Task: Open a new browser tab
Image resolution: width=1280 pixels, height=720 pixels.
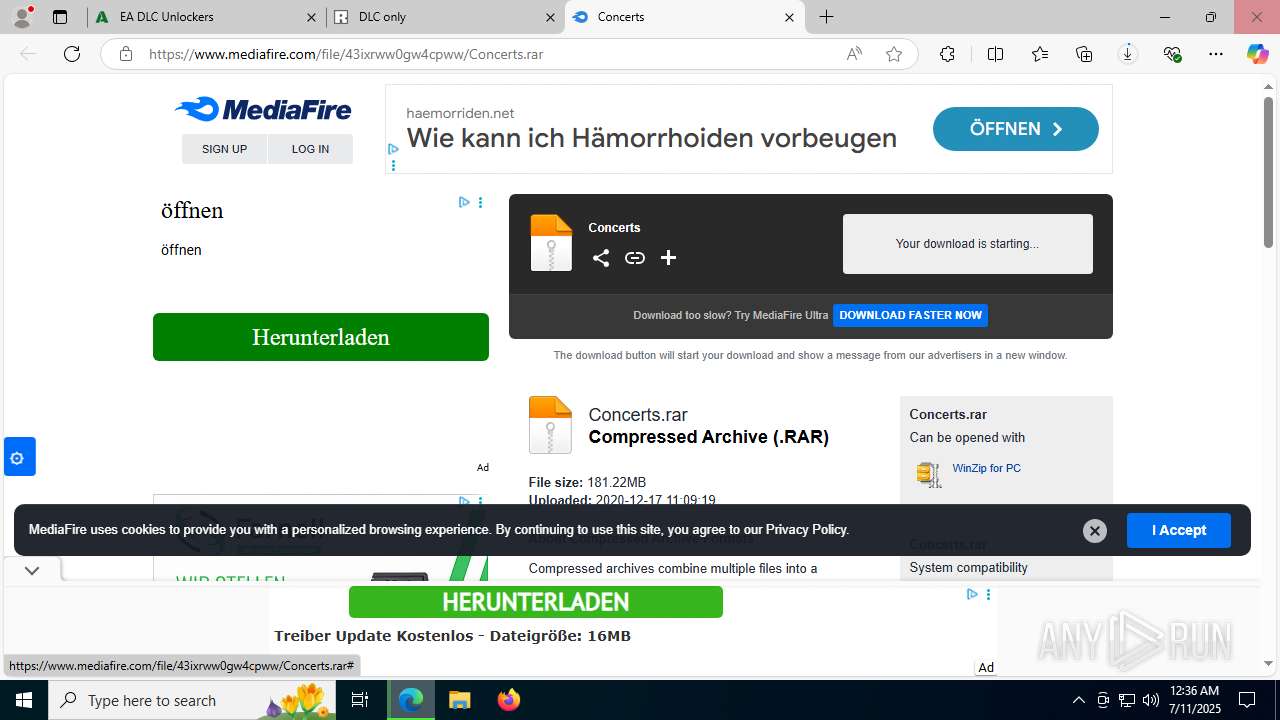Action: click(x=827, y=17)
